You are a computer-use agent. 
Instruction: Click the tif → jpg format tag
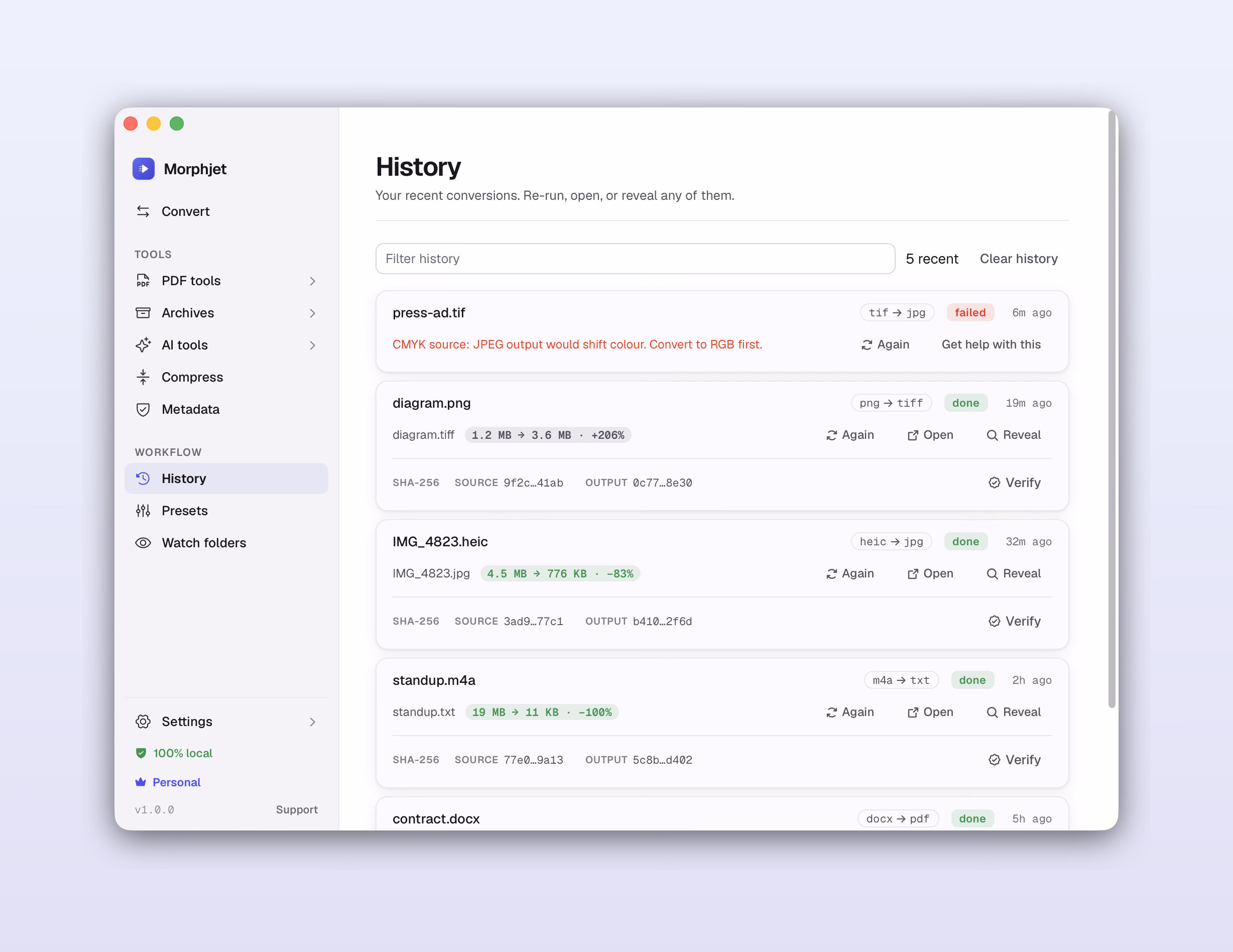pos(897,313)
